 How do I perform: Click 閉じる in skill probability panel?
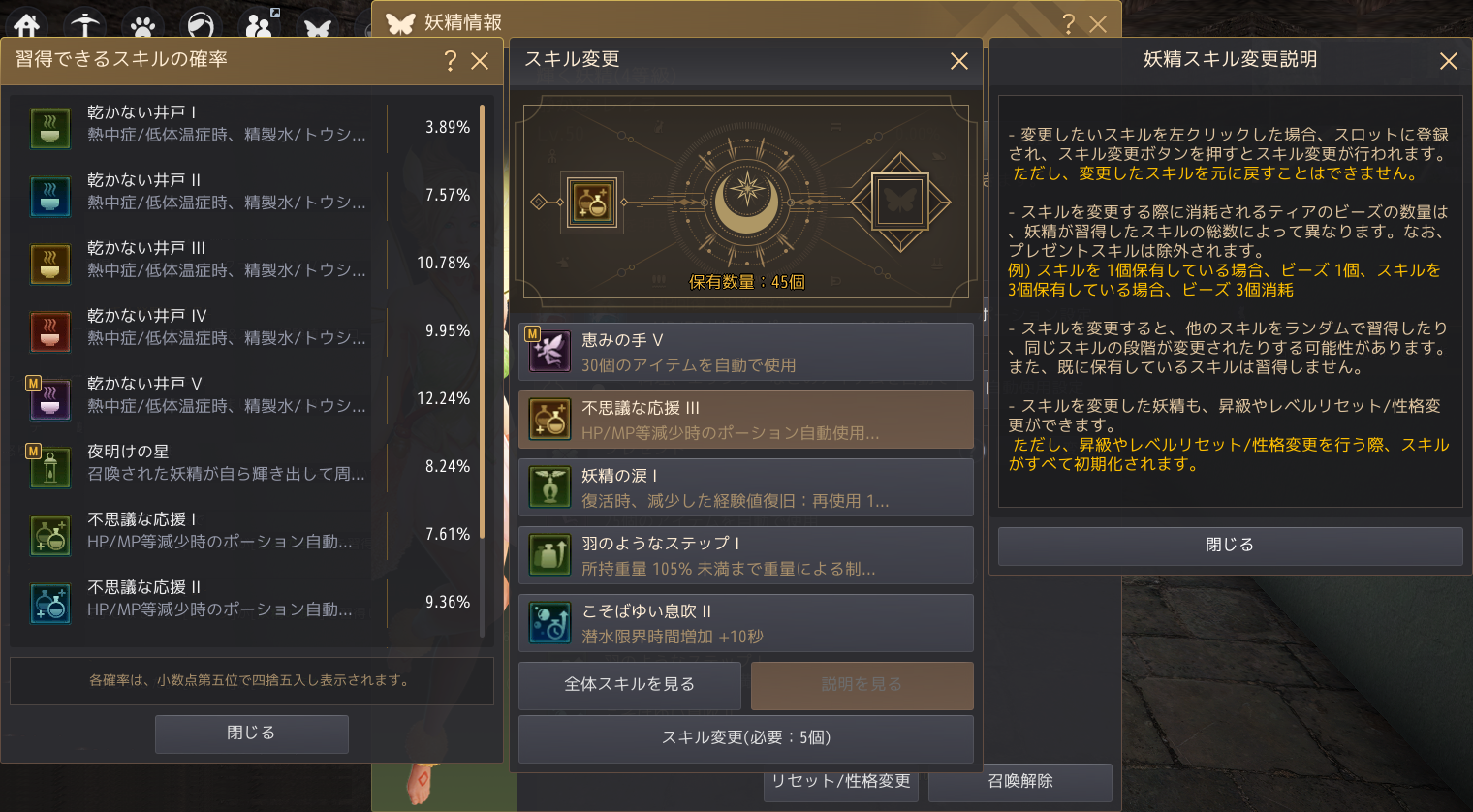(252, 734)
